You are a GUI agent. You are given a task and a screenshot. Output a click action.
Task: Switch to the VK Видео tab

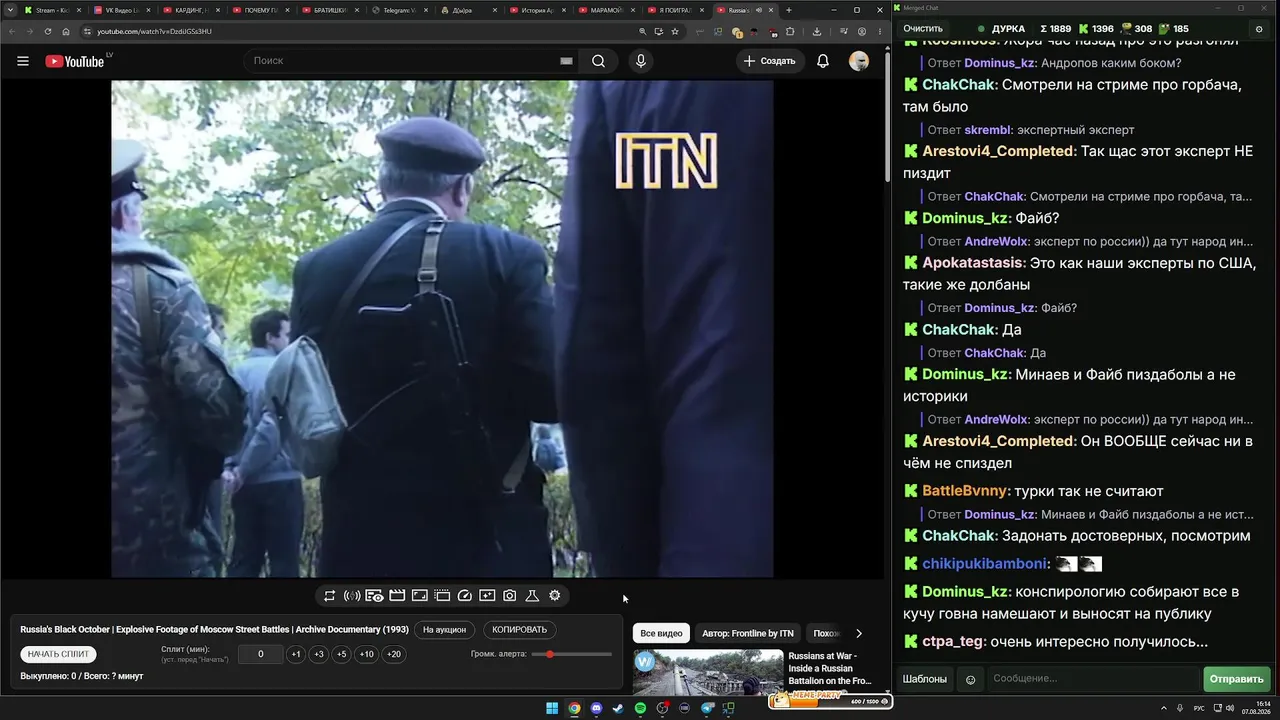point(121,10)
